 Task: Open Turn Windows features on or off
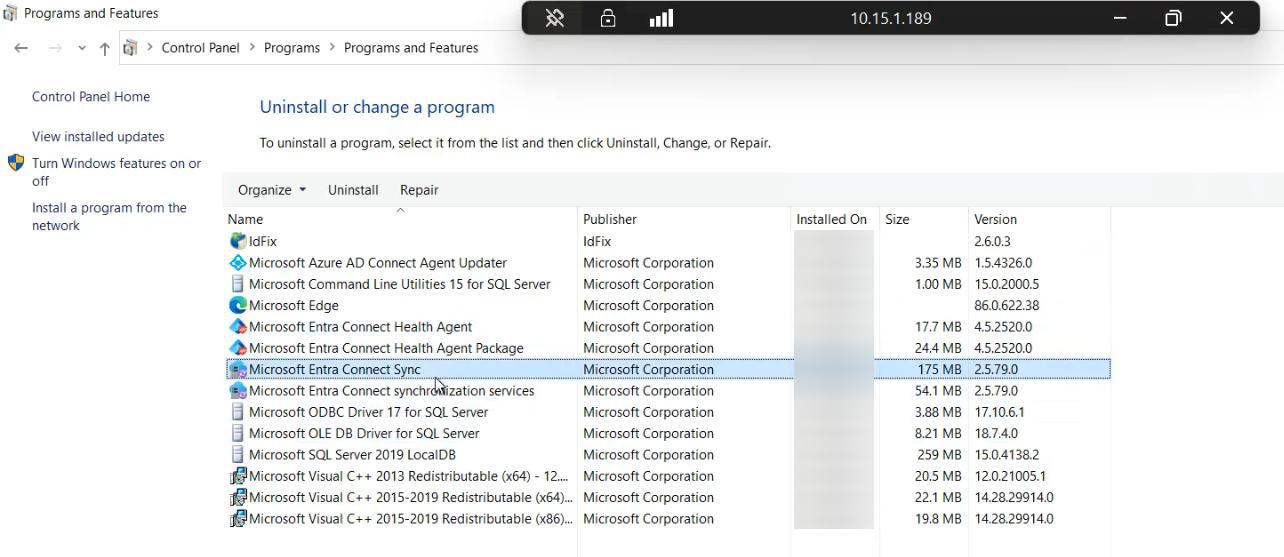[x=116, y=172]
